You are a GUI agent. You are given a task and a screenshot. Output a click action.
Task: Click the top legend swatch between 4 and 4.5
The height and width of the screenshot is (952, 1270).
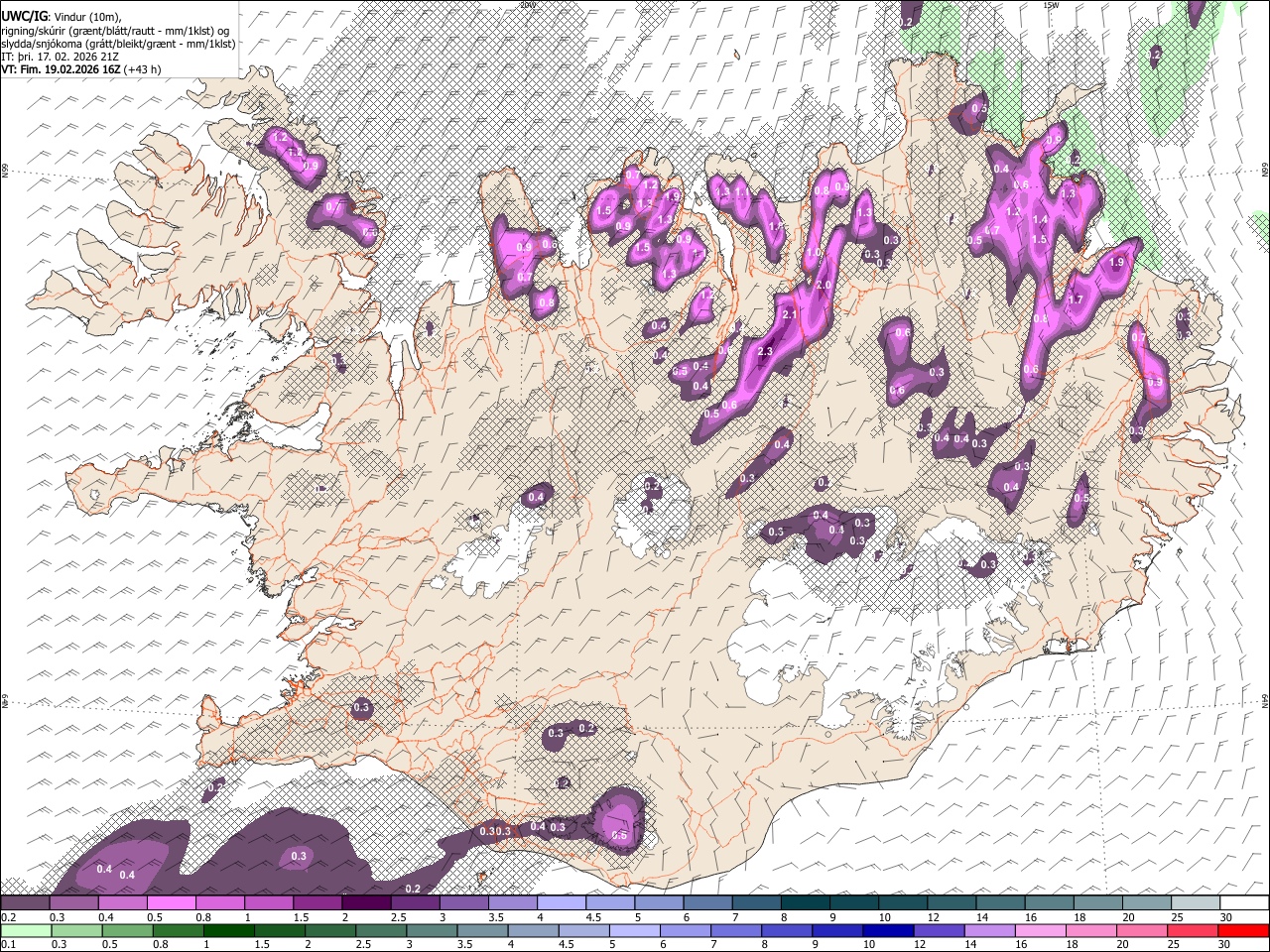pyautogui.click(x=561, y=902)
